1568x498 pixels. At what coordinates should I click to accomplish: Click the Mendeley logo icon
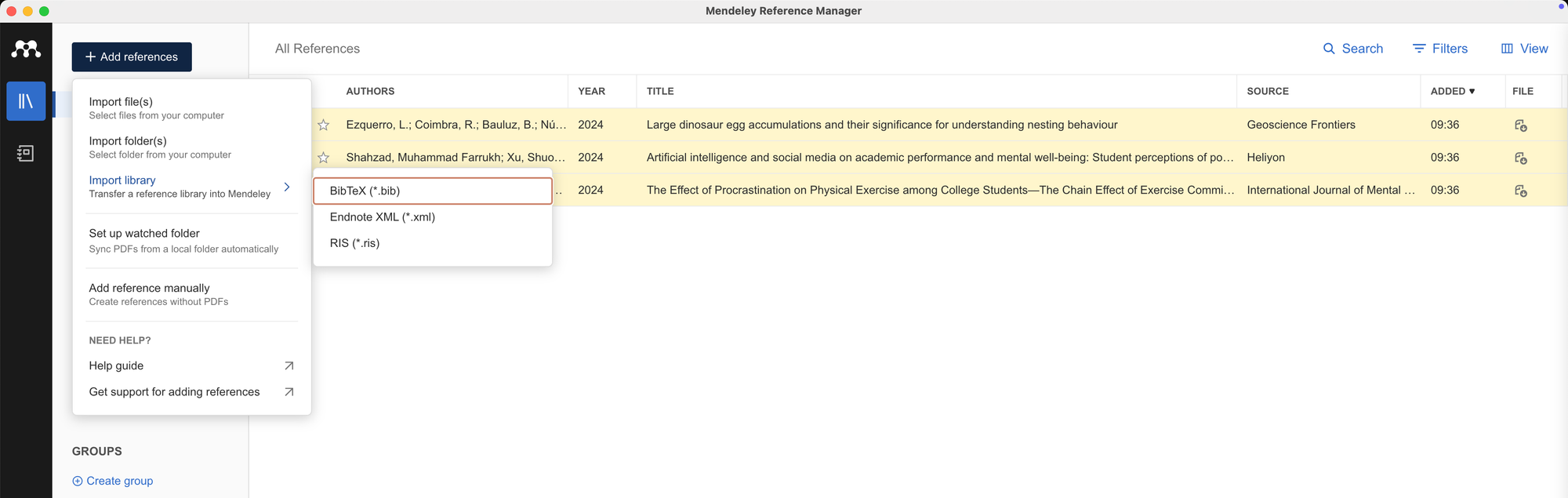[x=26, y=49]
